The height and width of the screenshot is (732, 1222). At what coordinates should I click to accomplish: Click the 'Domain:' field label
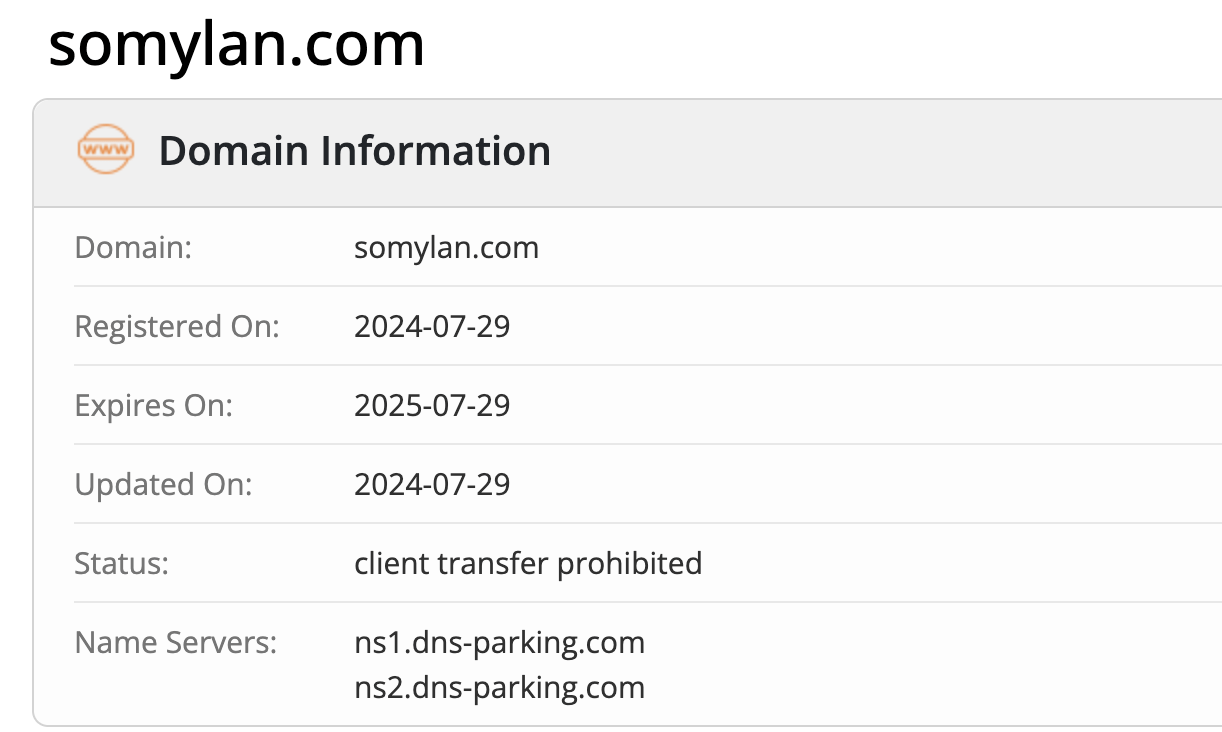click(133, 247)
